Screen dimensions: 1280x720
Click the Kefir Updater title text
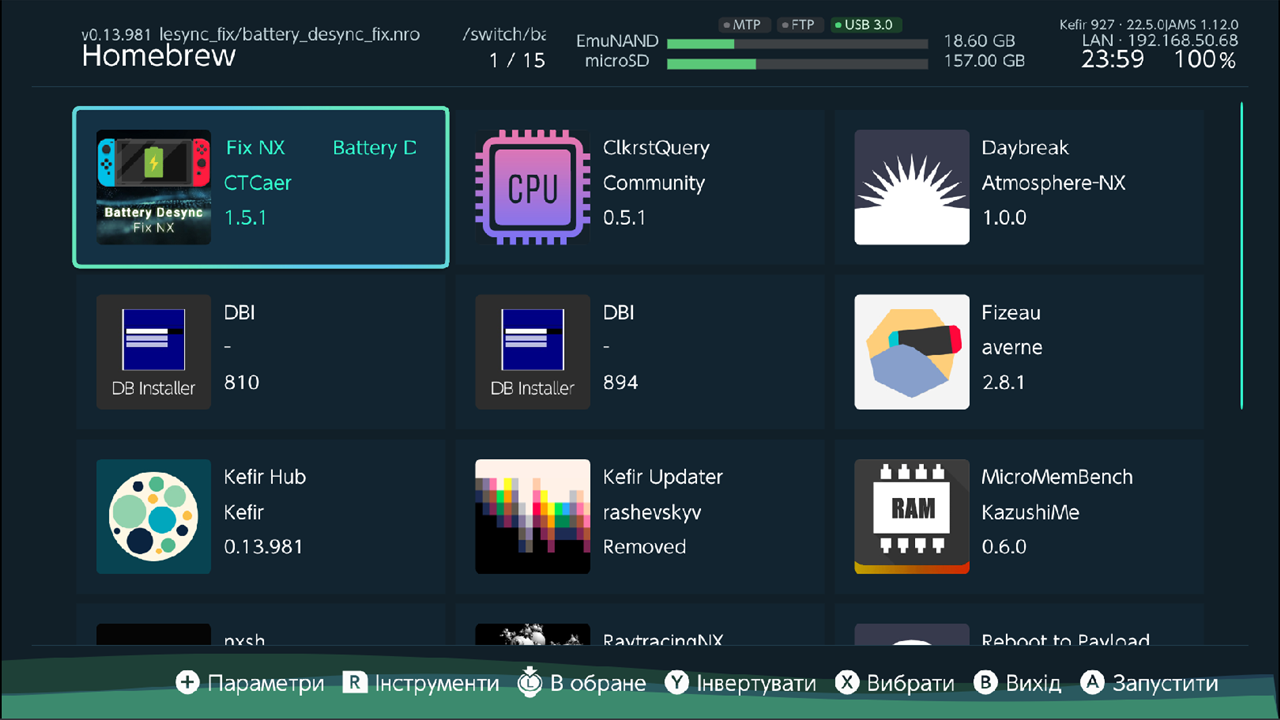pos(663,477)
